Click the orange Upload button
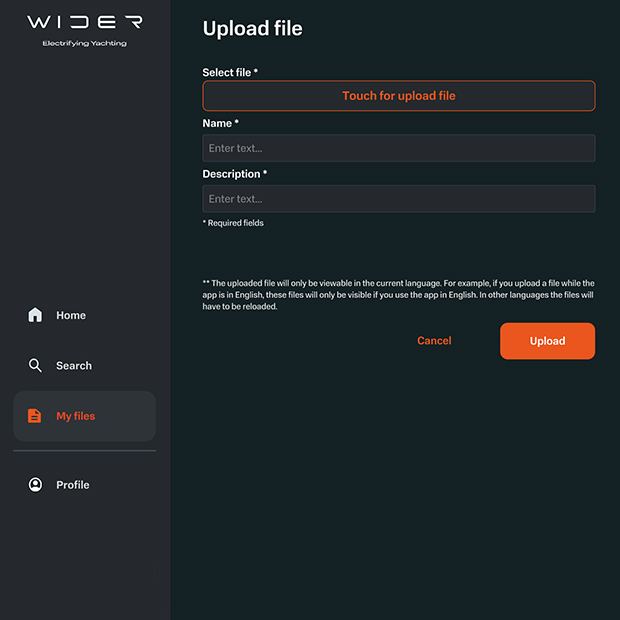 point(547,341)
